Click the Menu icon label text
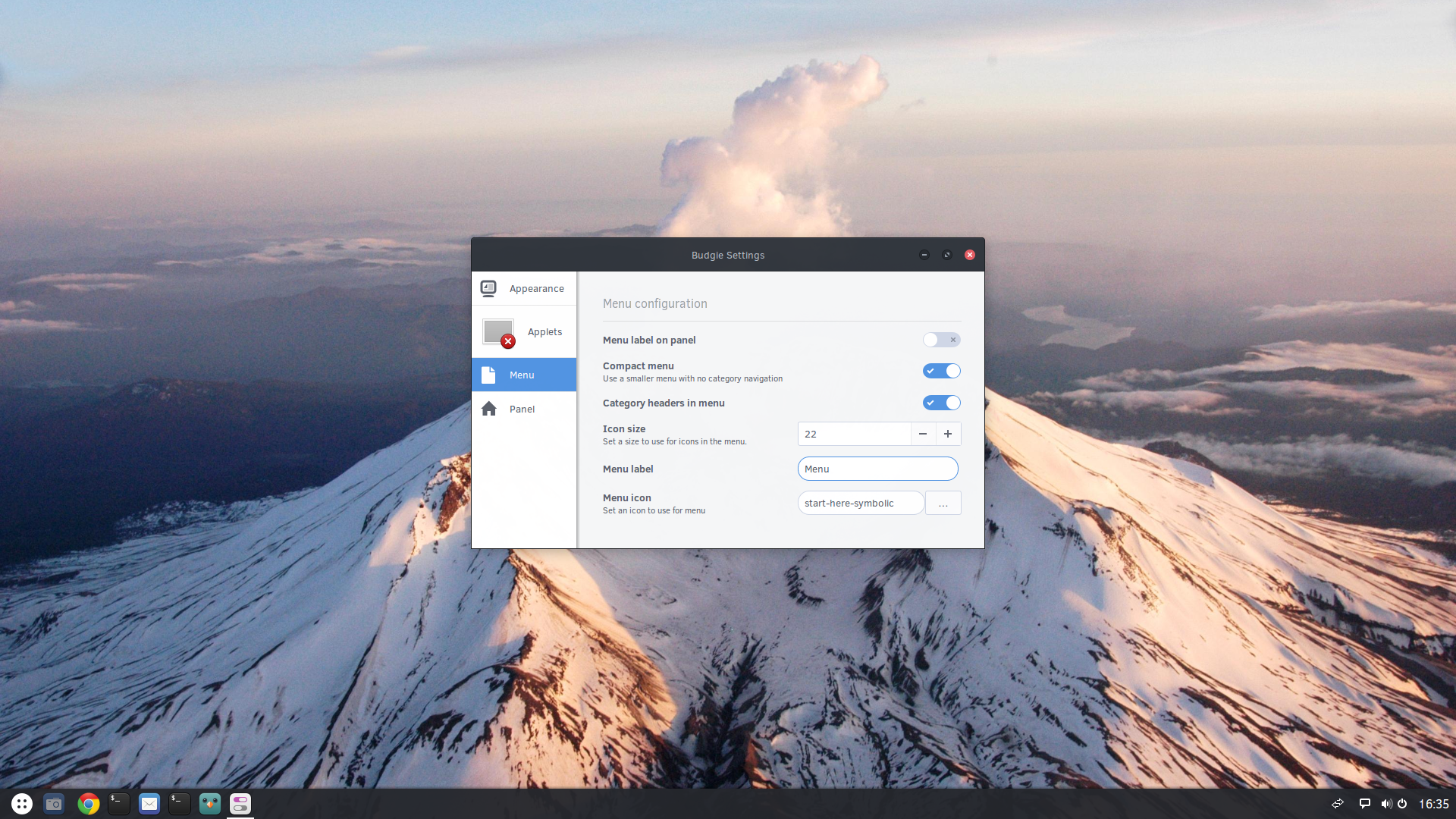The image size is (1456, 819). (x=627, y=497)
